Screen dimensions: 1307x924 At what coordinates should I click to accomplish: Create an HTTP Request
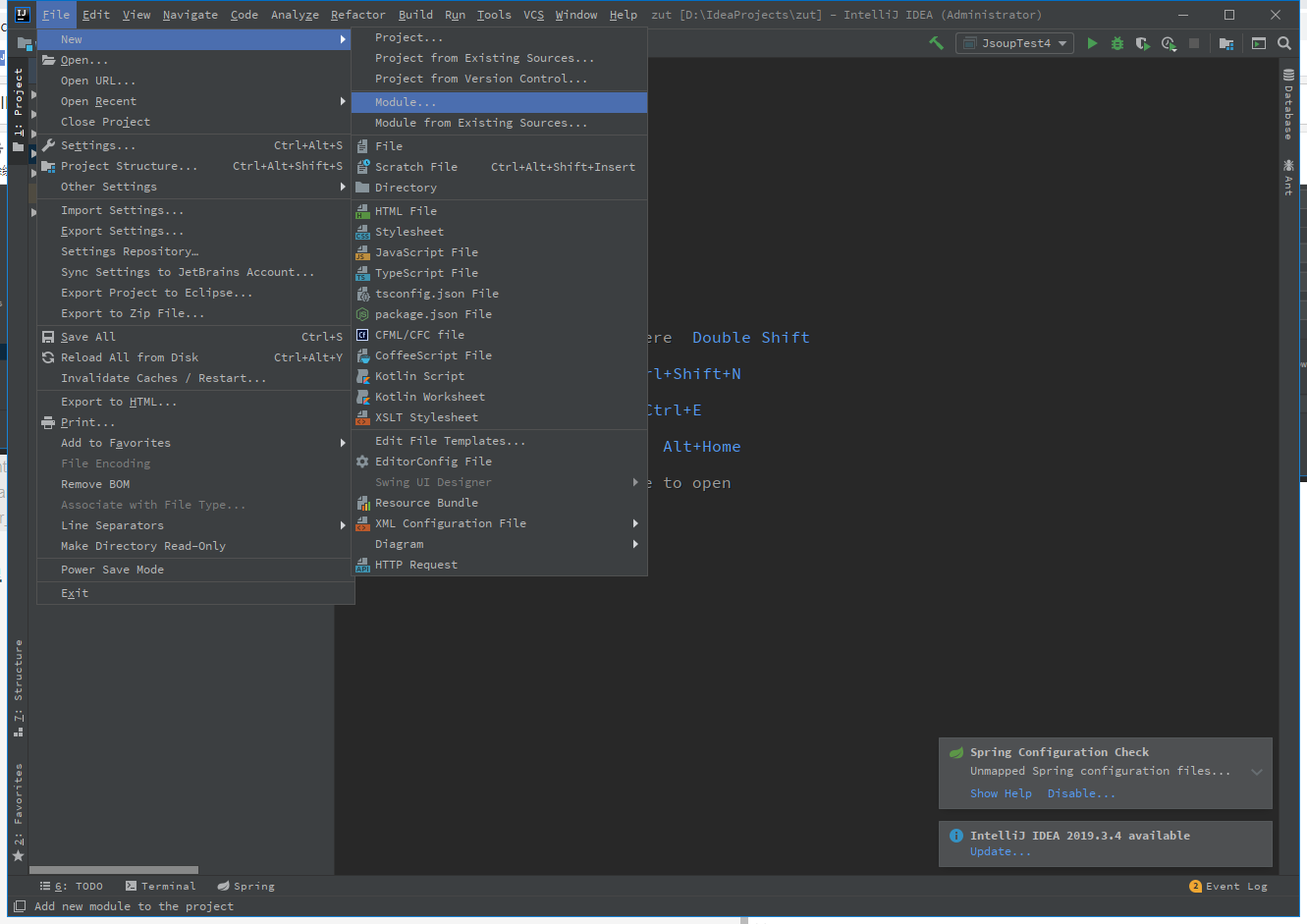coord(500,565)
